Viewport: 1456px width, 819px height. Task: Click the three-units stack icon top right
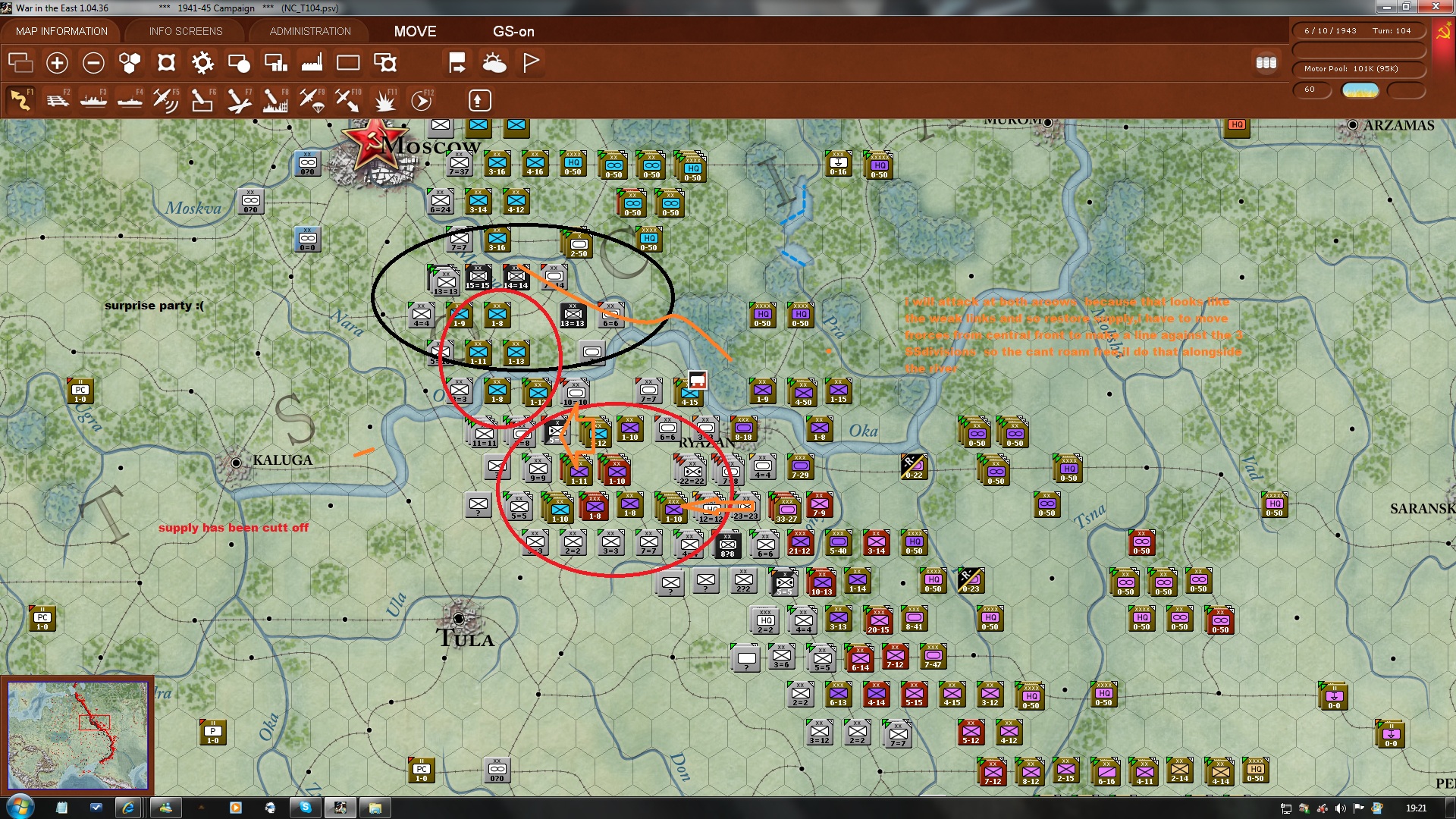[x=1266, y=62]
